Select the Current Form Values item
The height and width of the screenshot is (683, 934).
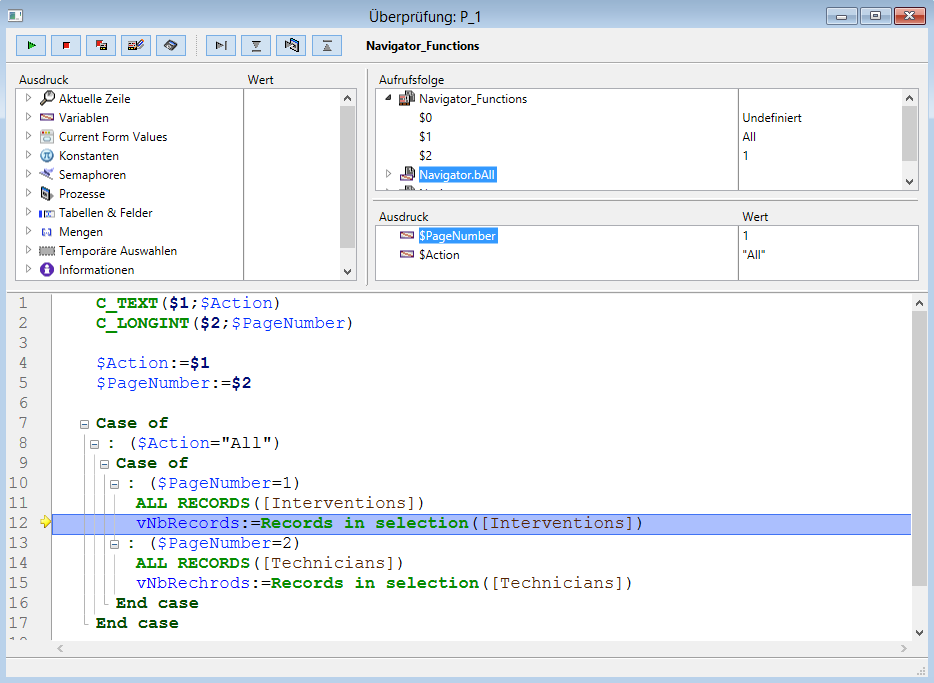click(x=112, y=137)
